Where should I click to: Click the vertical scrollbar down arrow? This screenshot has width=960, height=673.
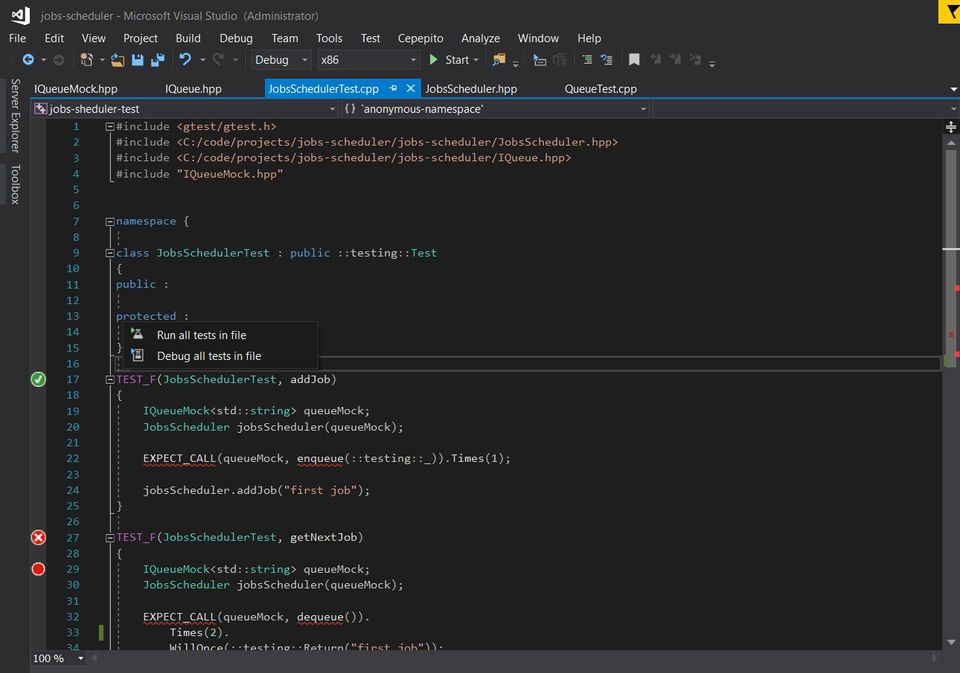pos(951,642)
